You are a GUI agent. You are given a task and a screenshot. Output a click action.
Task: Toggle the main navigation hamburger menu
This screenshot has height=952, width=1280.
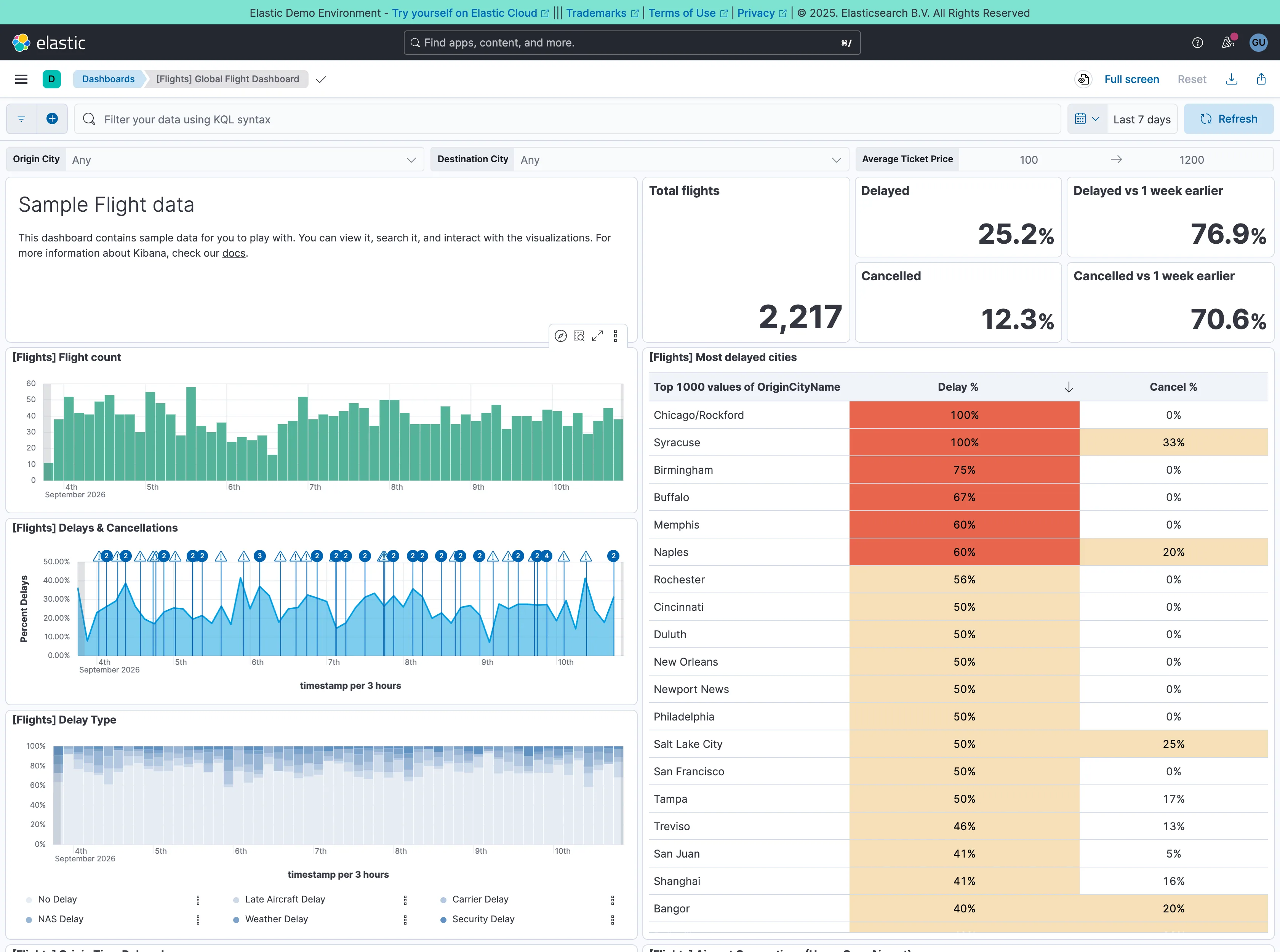21,79
